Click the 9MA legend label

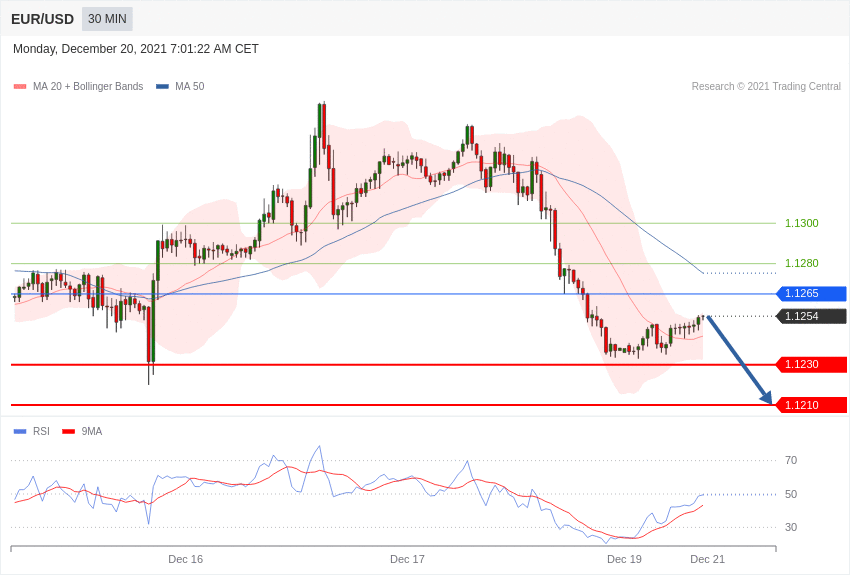(92, 431)
